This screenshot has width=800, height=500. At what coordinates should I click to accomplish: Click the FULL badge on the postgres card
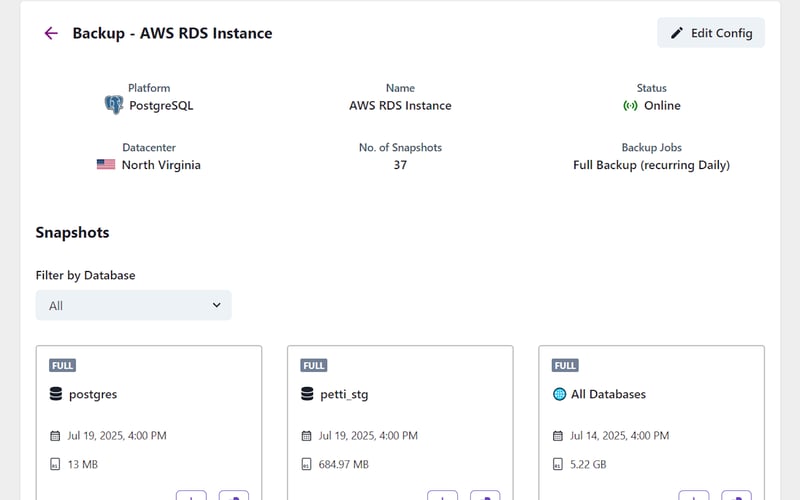pyautogui.click(x=62, y=366)
